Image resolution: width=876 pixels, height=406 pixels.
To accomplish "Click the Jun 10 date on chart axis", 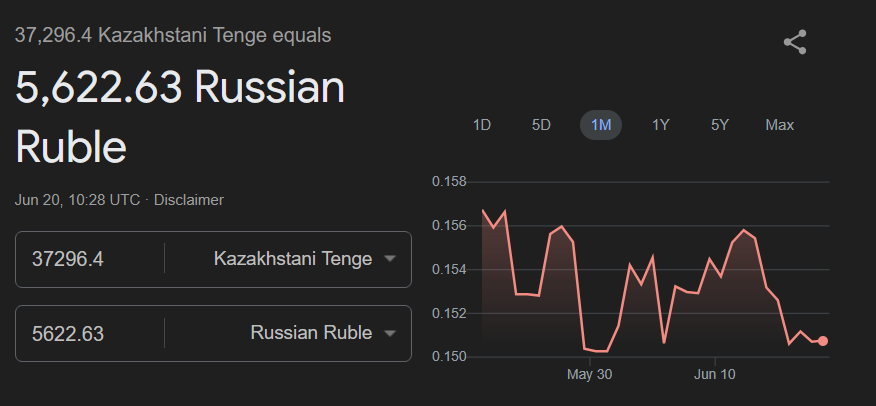I will coord(715,375).
